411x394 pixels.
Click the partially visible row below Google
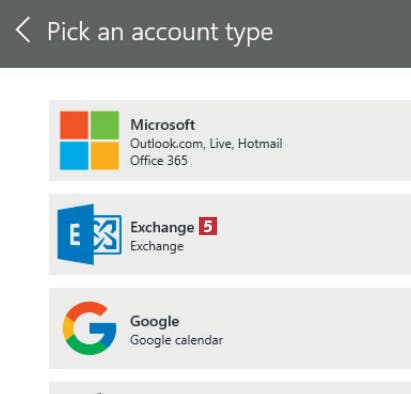tap(230, 388)
